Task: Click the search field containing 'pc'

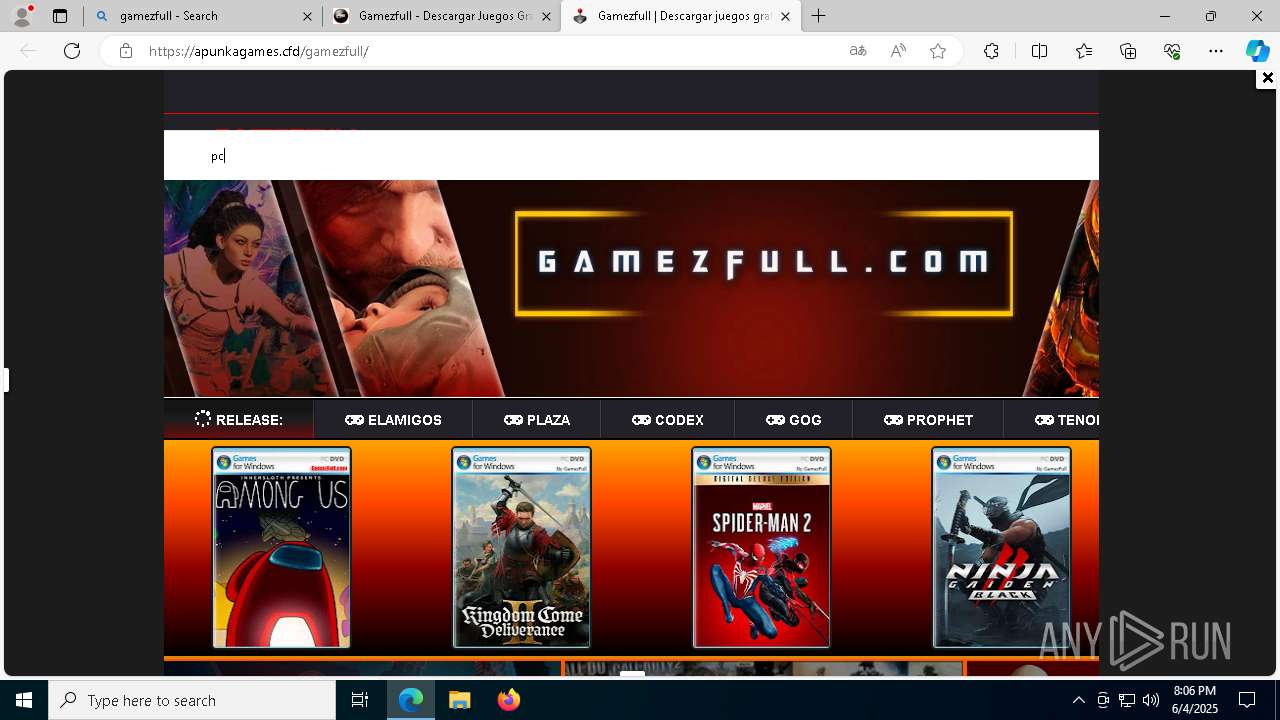Action: 631,155
